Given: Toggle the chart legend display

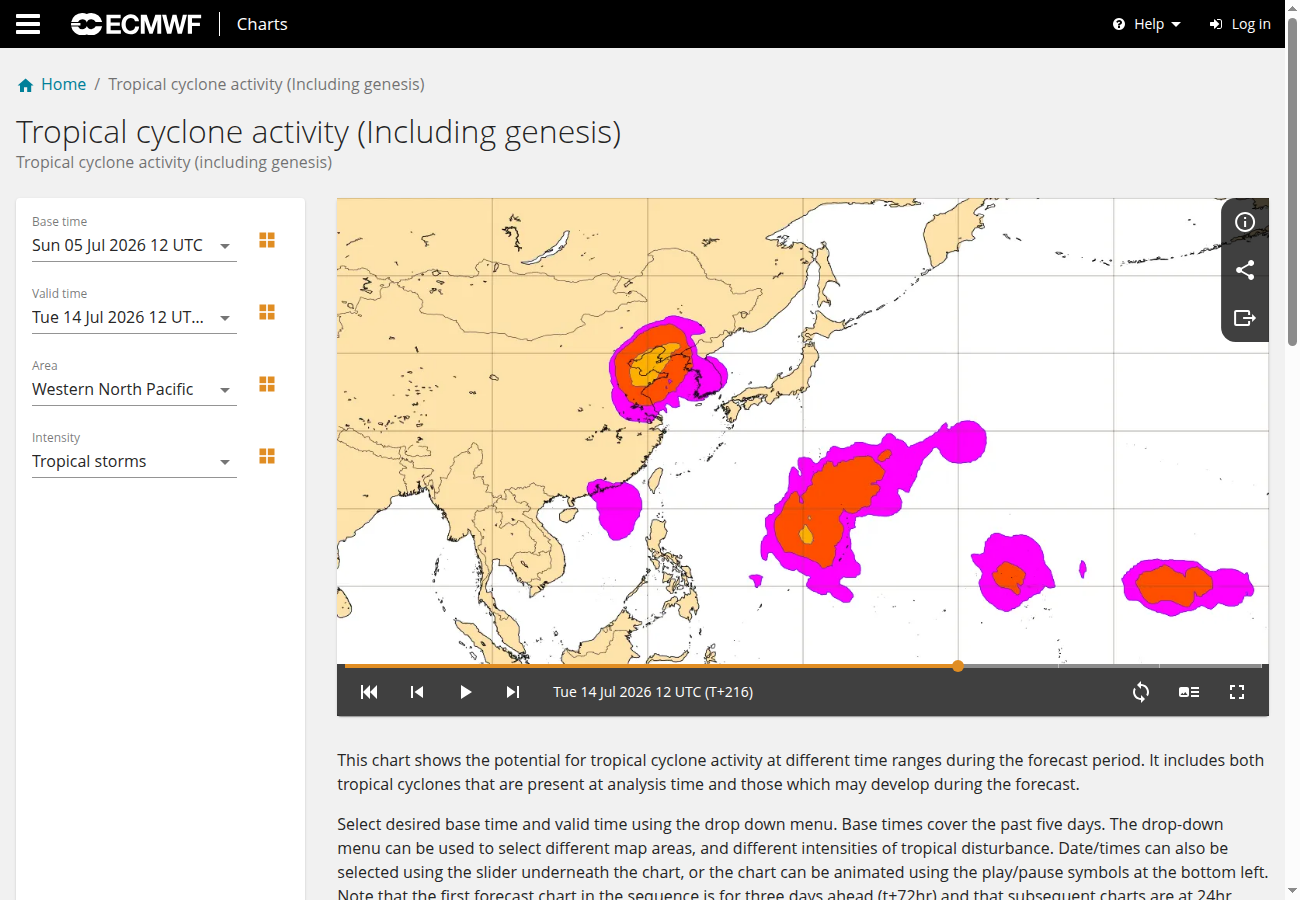Looking at the screenshot, I should [1189, 692].
